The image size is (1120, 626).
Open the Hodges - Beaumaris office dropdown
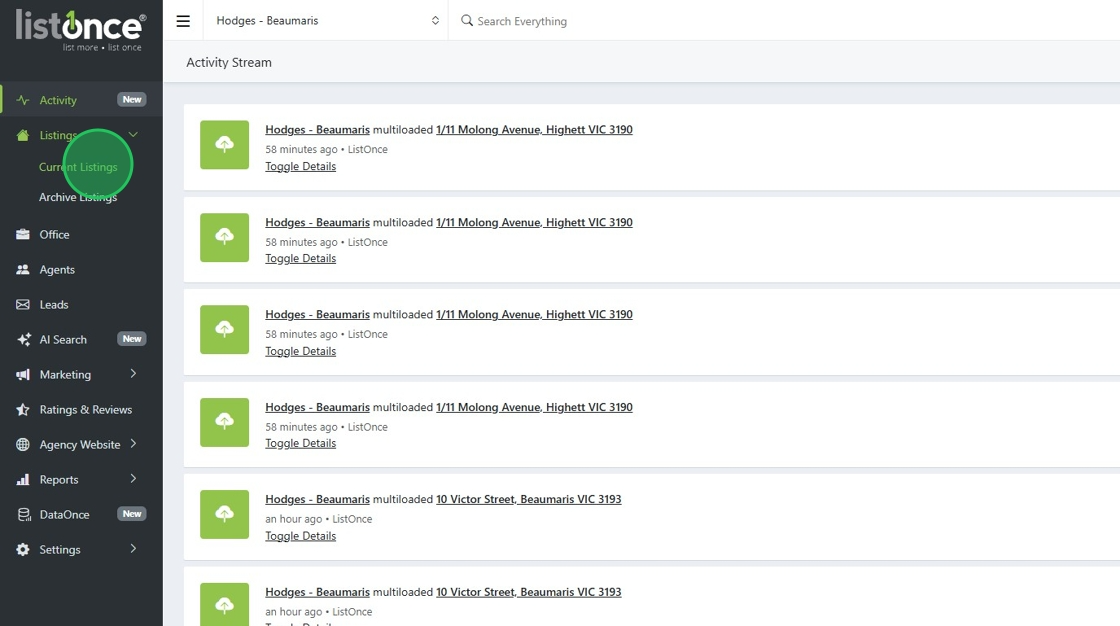click(x=326, y=21)
